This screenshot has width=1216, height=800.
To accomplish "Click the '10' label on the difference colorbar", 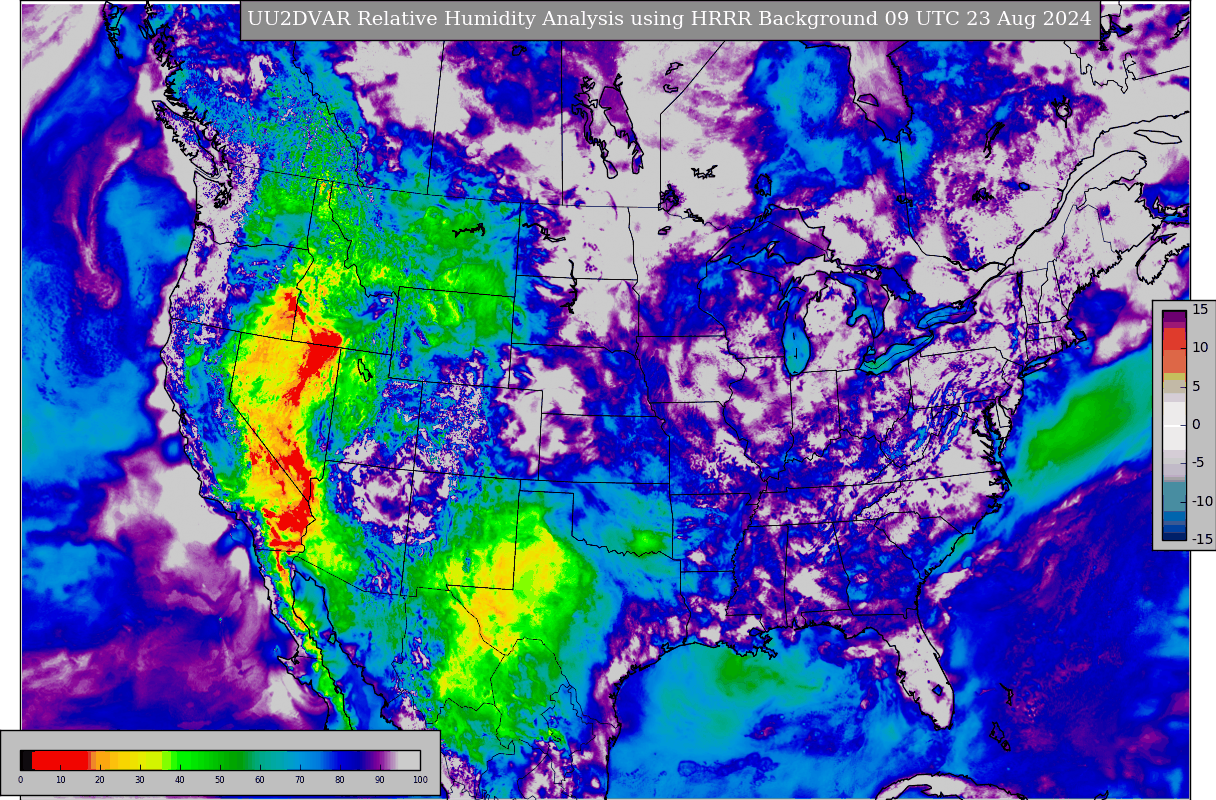I will tap(1200, 347).
